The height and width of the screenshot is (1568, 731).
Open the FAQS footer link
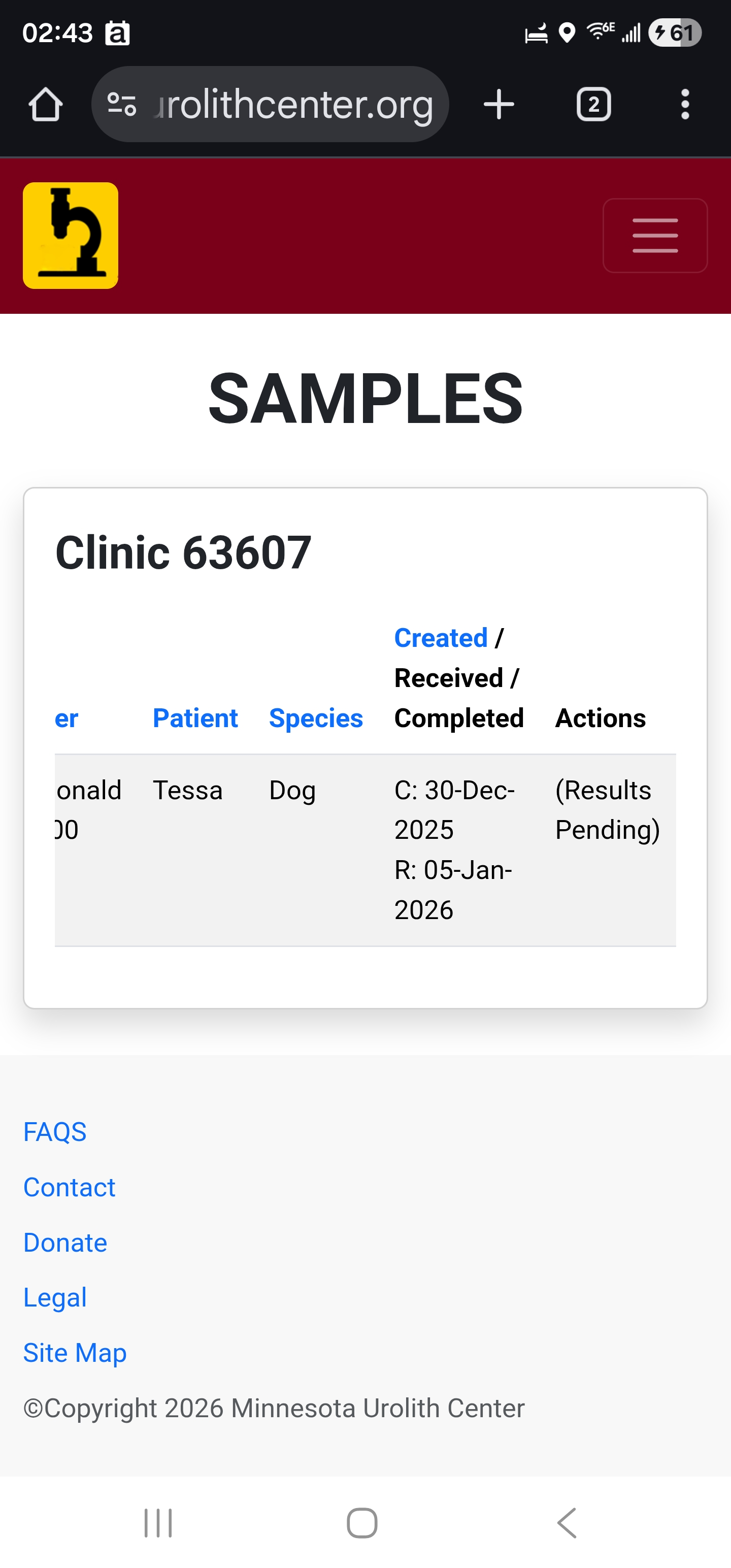click(55, 1131)
